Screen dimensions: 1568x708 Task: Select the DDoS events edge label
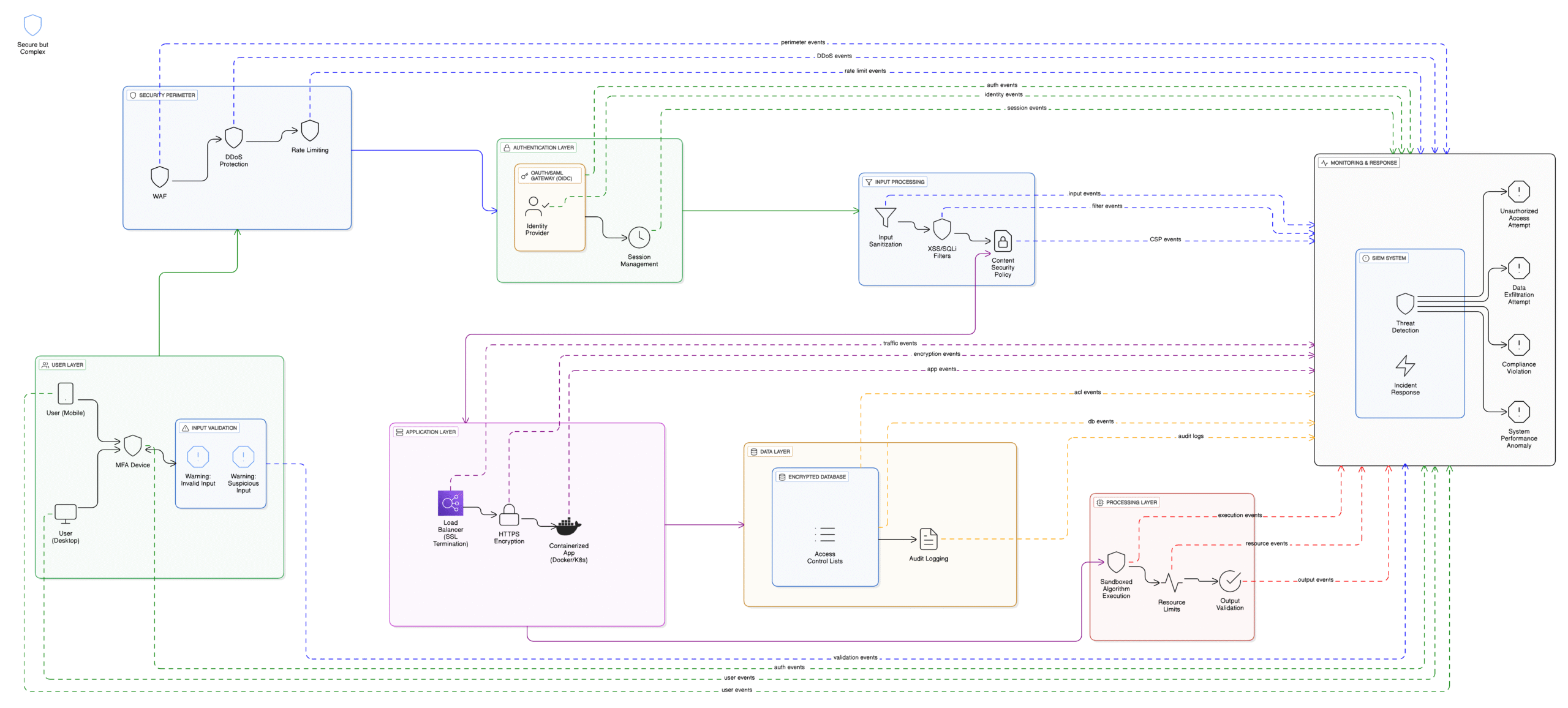(x=834, y=56)
